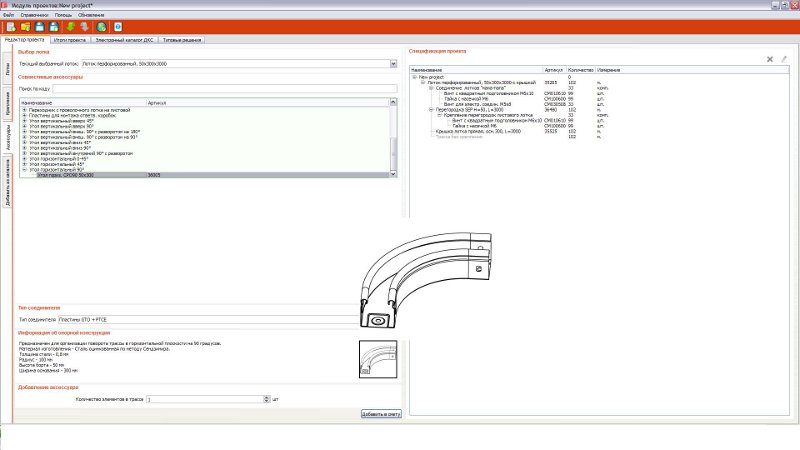800x450 pixels.
Task: Increase element quantity with spinner up arrow
Action: coord(265,396)
